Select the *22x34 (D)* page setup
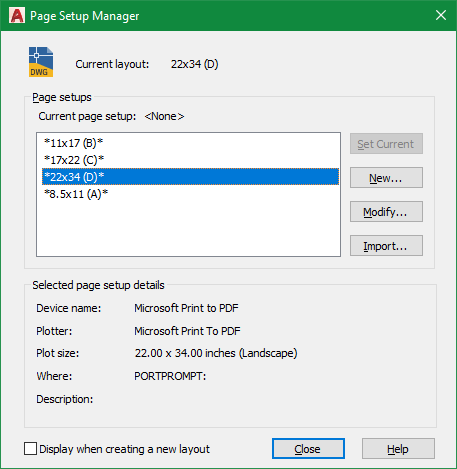Image resolution: width=457 pixels, height=469 pixels. point(190,177)
